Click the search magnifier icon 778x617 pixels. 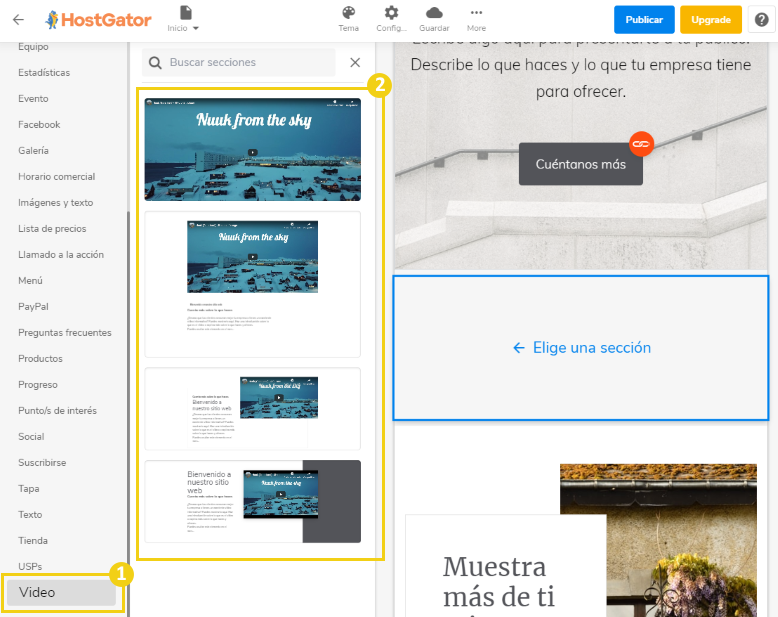(155, 63)
